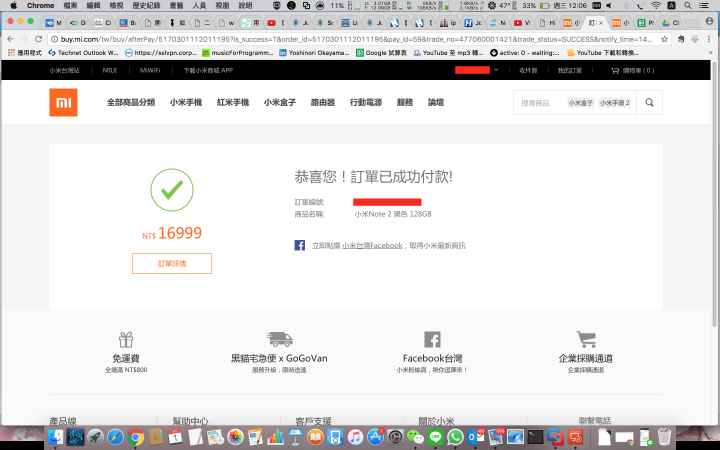
Task: Open the 檔案 menu in the menu bar
Action: pyautogui.click(x=70, y=6)
